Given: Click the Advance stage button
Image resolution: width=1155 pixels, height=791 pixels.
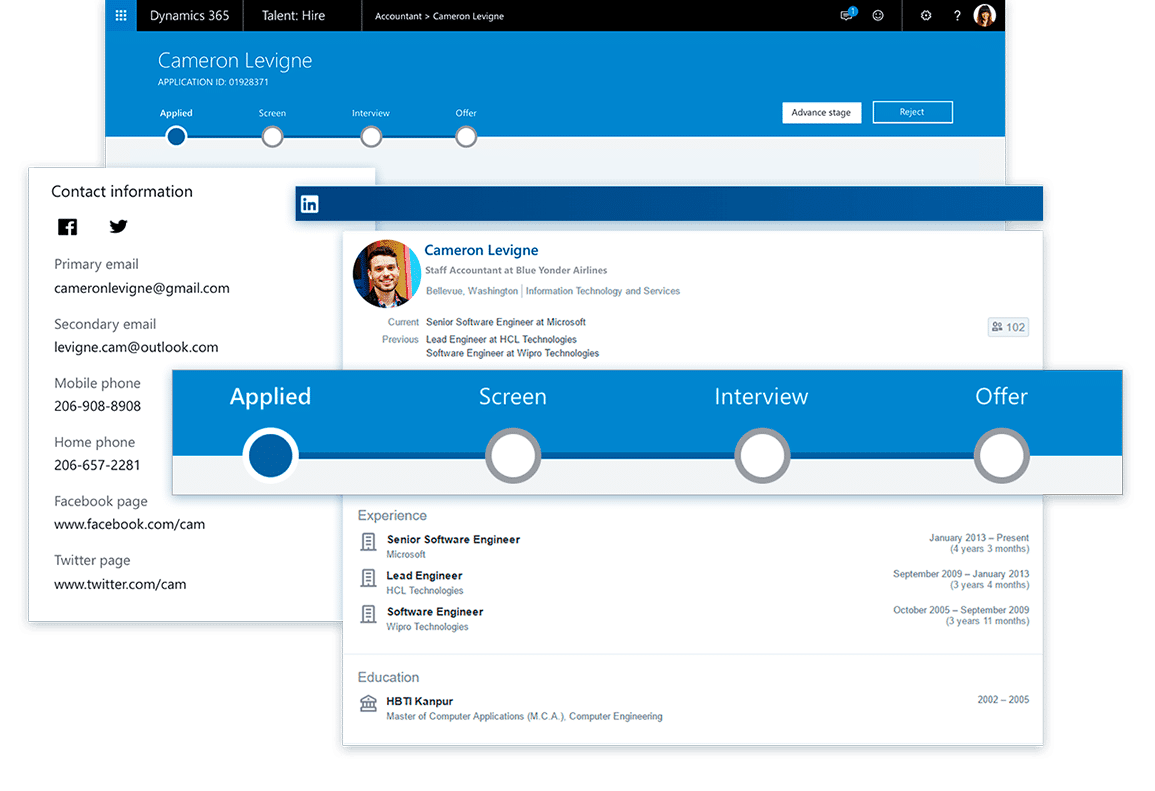Looking at the screenshot, I should click(x=821, y=113).
